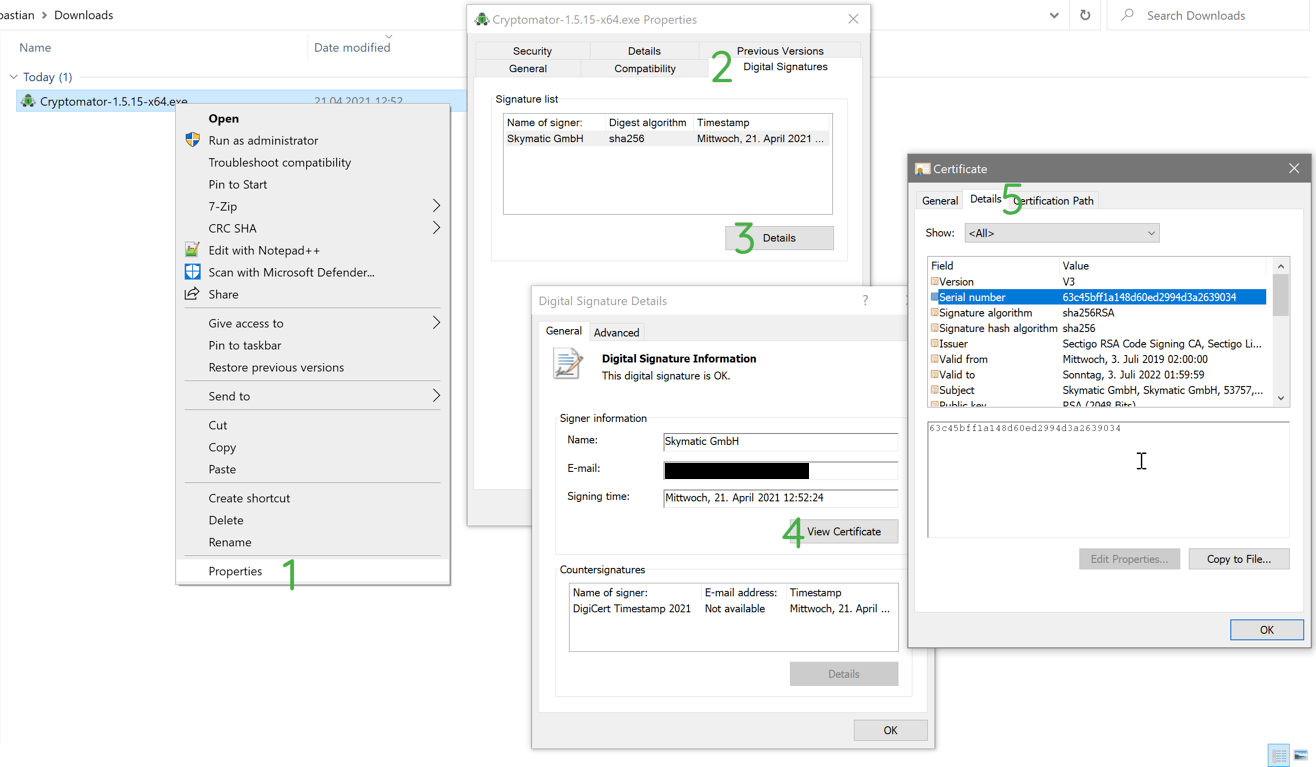Click the Cryptomator icon in Properties title bar
Viewport: 1316px width, 767px height.
coord(482,19)
